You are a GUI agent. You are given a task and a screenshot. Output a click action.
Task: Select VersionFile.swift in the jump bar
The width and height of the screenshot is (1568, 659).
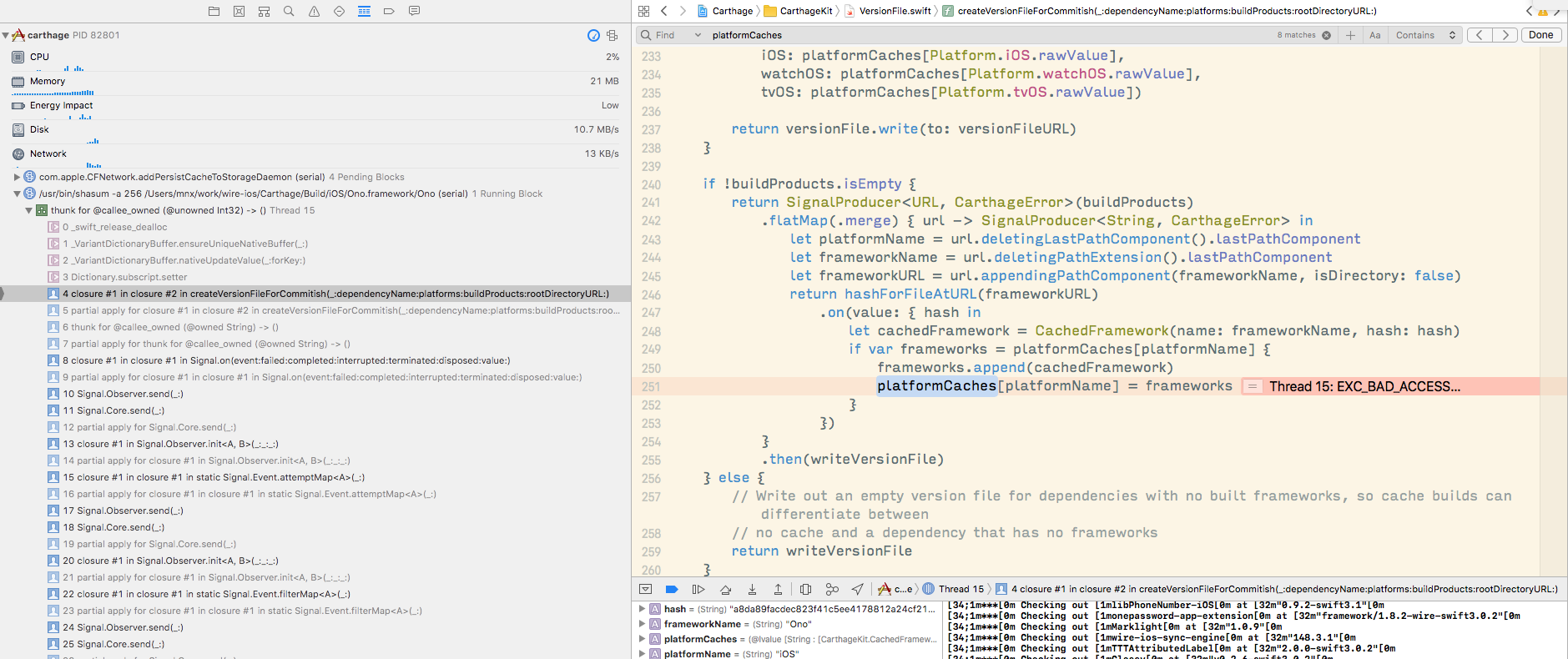tap(888, 11)
